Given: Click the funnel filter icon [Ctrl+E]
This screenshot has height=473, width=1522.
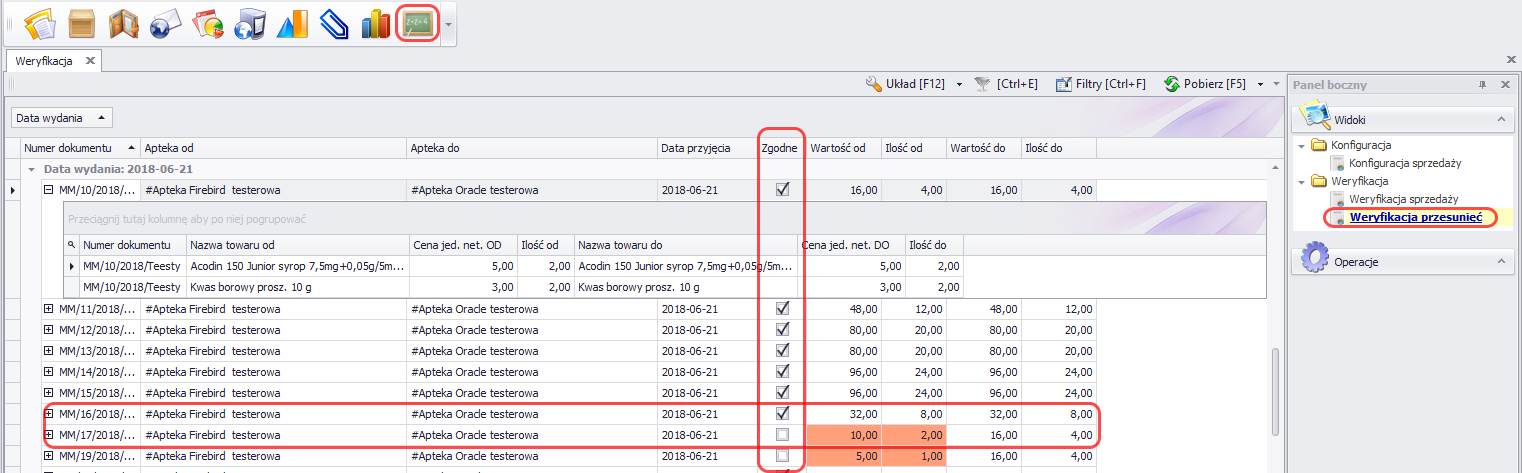Looking at the screenshot, I should pos(984,85).
